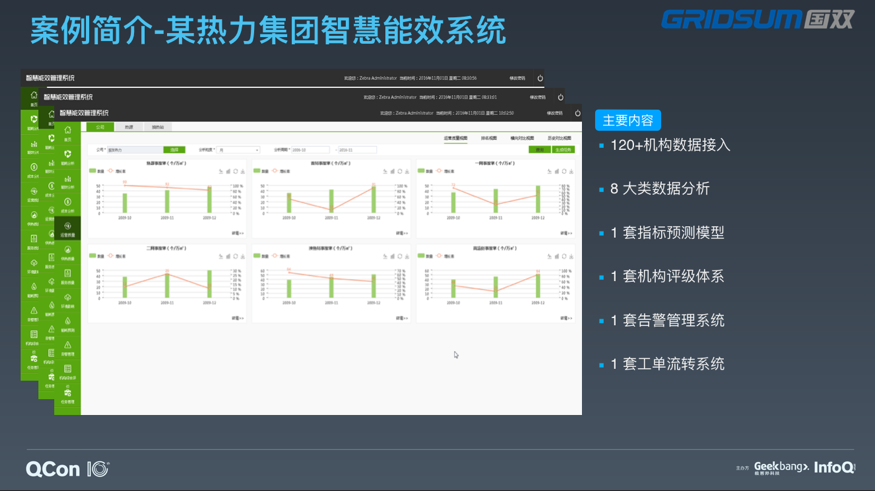Click the green 选择 button beside company field
This screenshot has height=491, width=875.
click(174, 150)
